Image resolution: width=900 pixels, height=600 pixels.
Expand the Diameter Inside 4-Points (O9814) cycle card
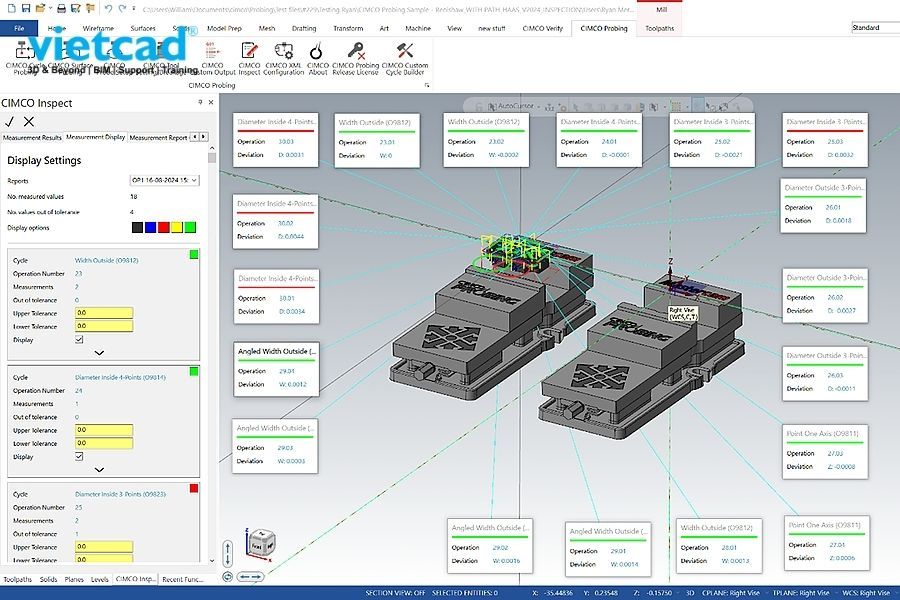pos(99,470)
